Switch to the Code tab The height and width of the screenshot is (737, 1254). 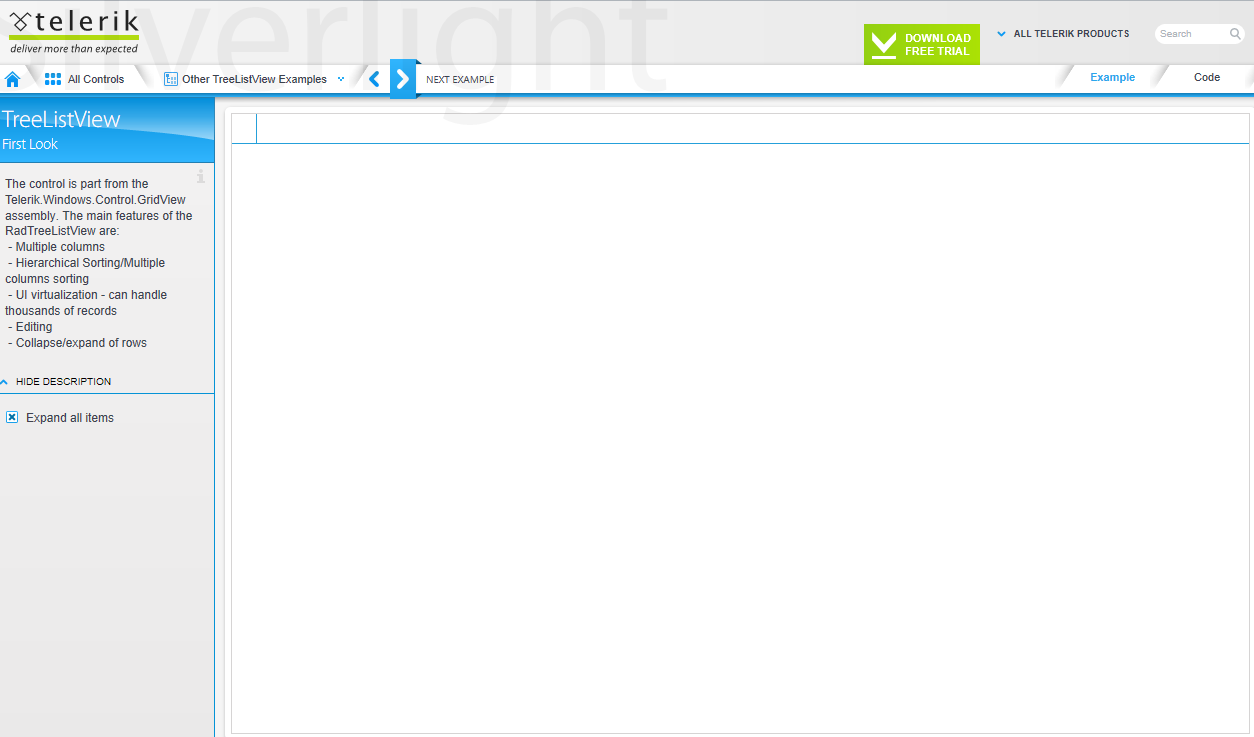pyautogui.click(x=1207, y=77)
